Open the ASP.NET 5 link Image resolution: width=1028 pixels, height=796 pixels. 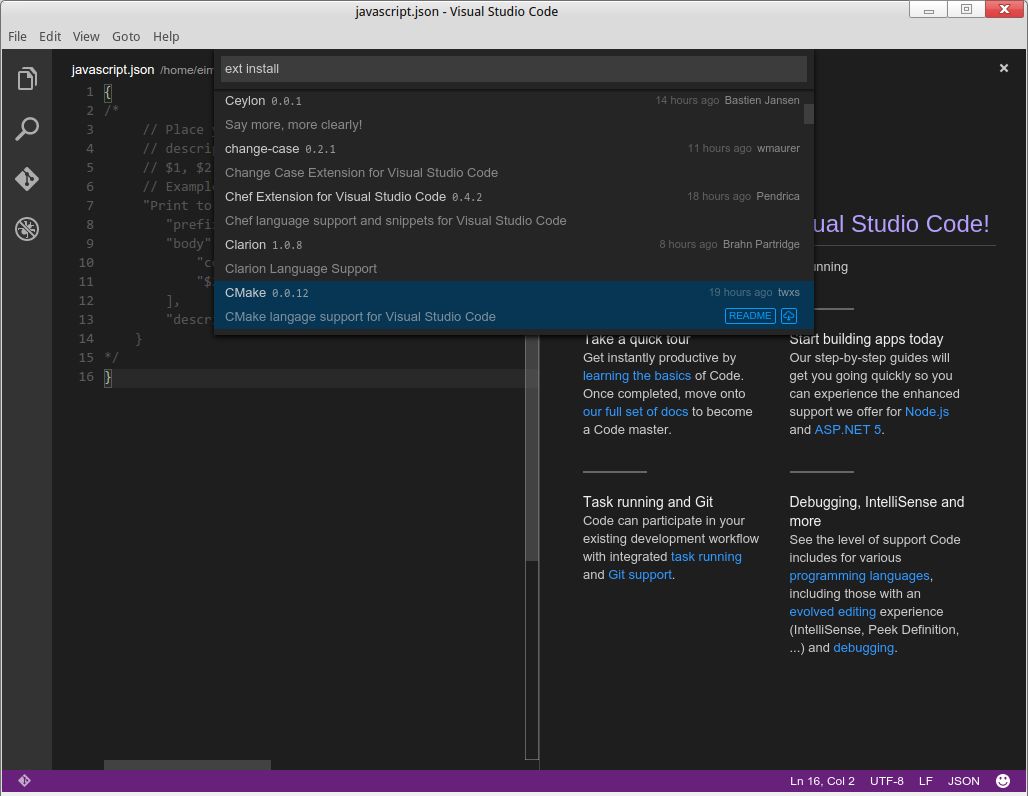[848, 429]
